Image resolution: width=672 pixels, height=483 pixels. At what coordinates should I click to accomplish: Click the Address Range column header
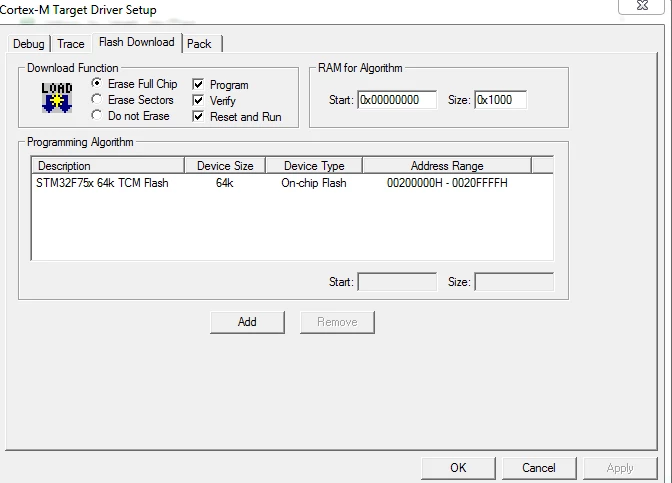click(x=447, y=165)
